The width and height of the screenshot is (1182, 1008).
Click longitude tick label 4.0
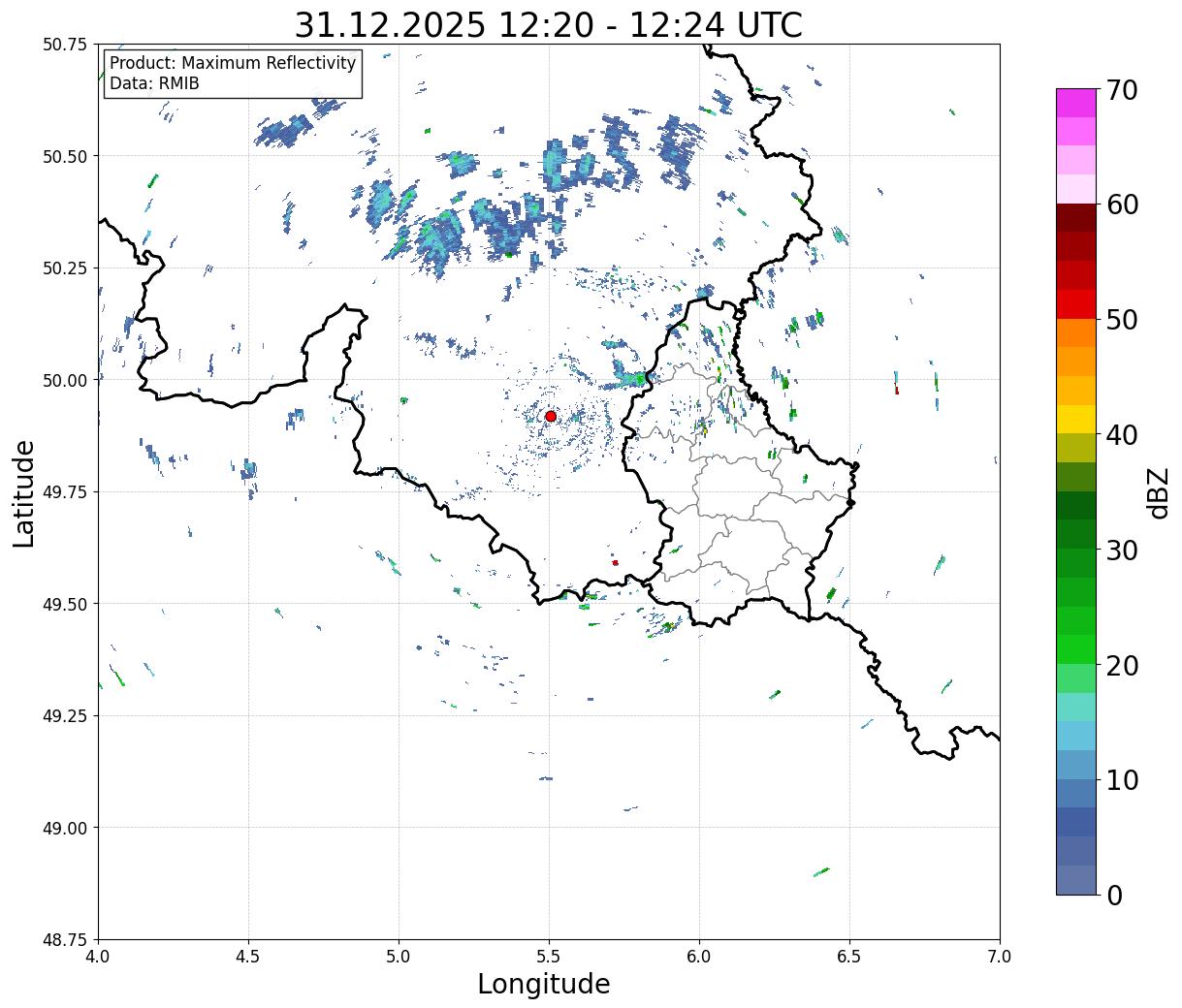tap(98, 957)
